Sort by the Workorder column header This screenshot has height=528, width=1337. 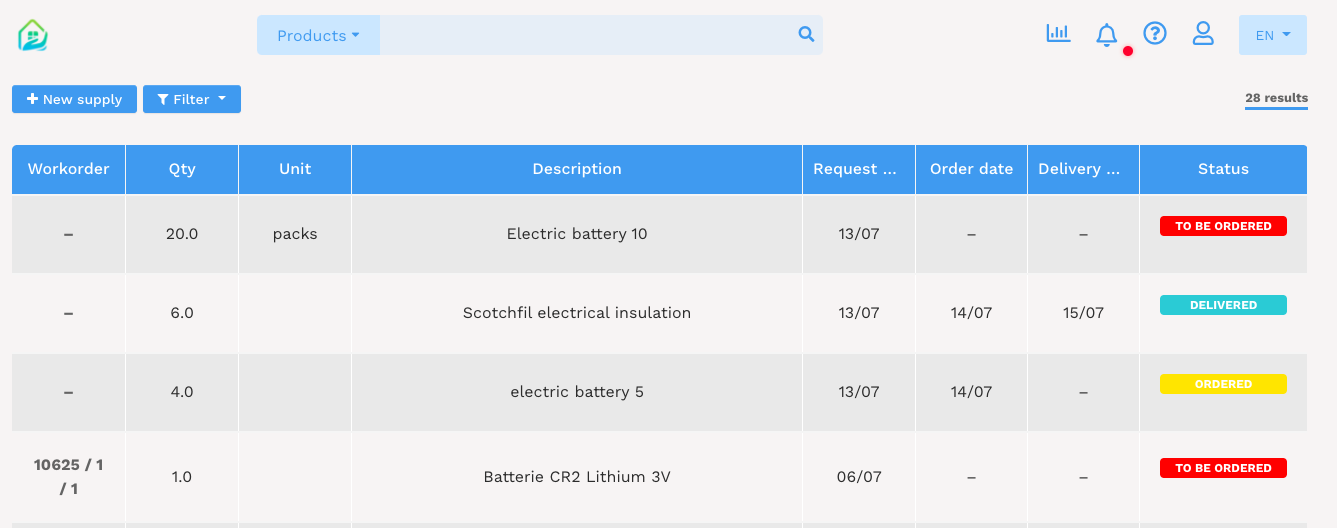(x=68, y=169)
